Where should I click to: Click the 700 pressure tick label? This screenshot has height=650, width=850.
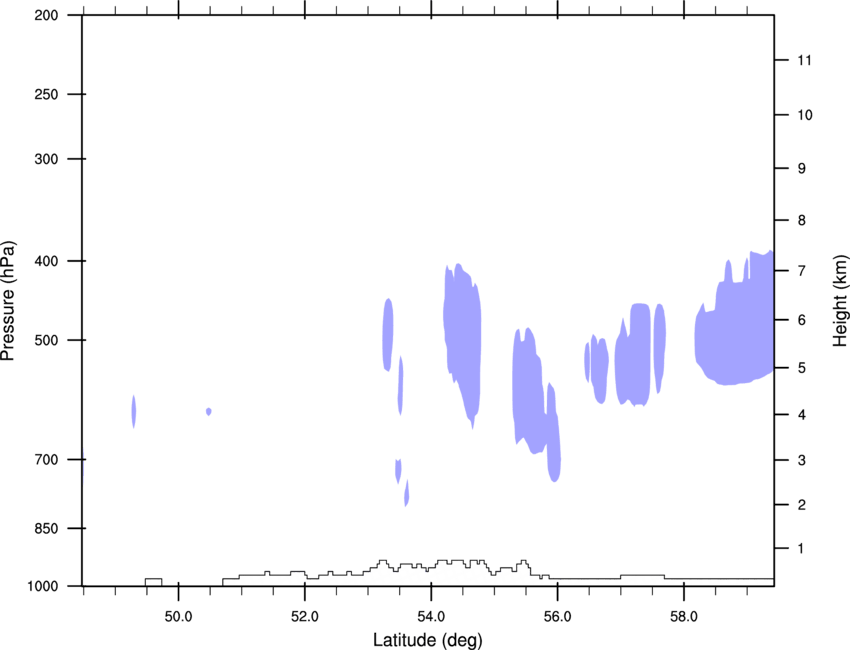point(46,459)
